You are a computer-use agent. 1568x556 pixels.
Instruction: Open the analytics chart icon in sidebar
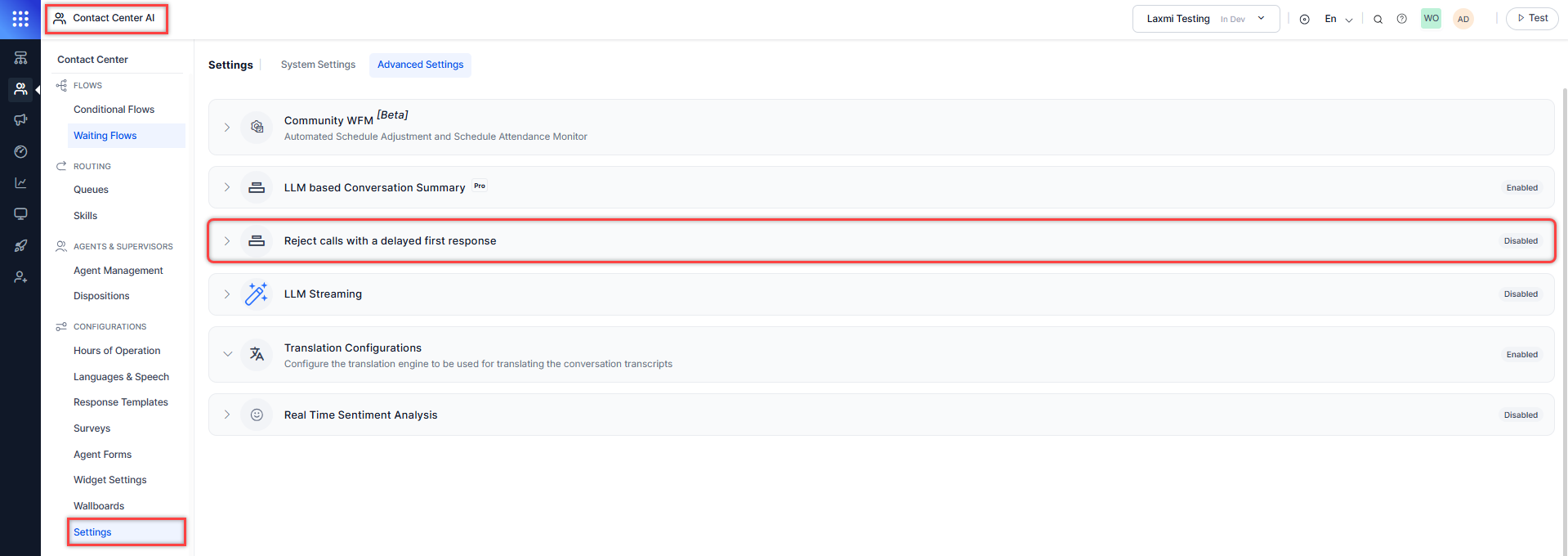point(20,183)
